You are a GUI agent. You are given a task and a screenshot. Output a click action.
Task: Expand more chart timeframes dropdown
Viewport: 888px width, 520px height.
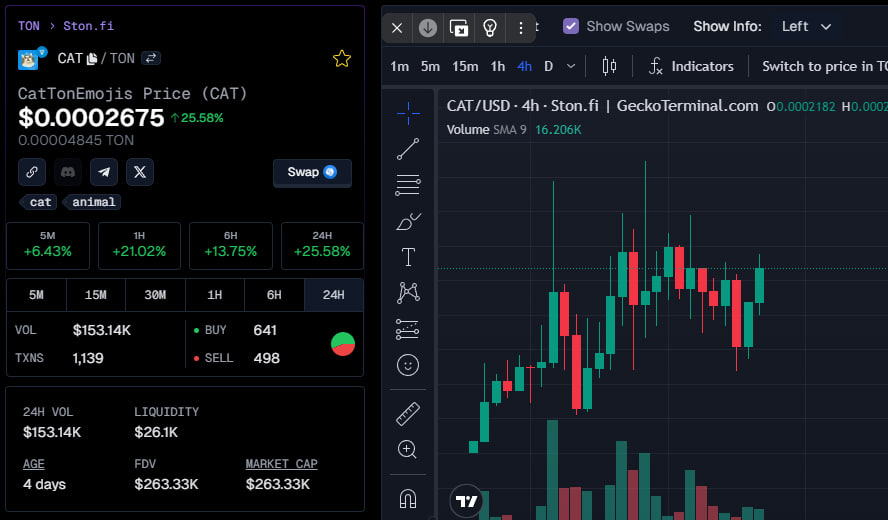pyautogui.click(x=571, y=66)
